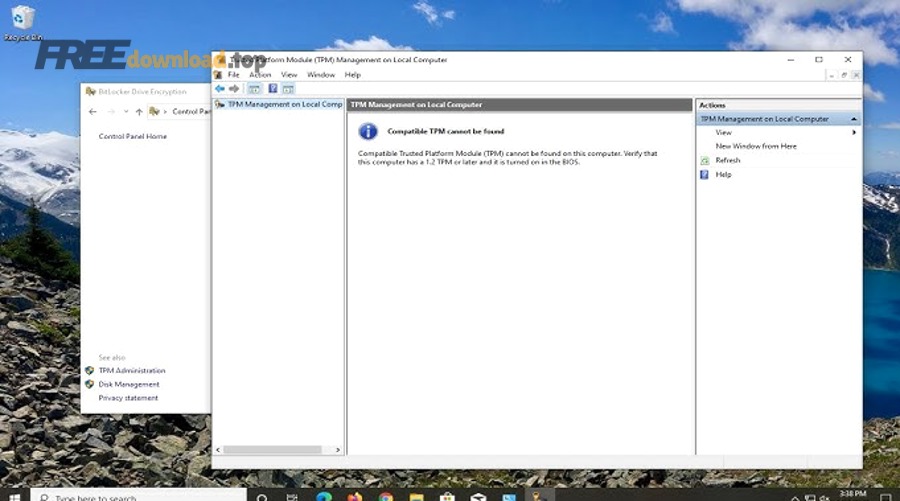Click Up arrow in BitLocker window
900x501 pixels.
coord(139,112)
